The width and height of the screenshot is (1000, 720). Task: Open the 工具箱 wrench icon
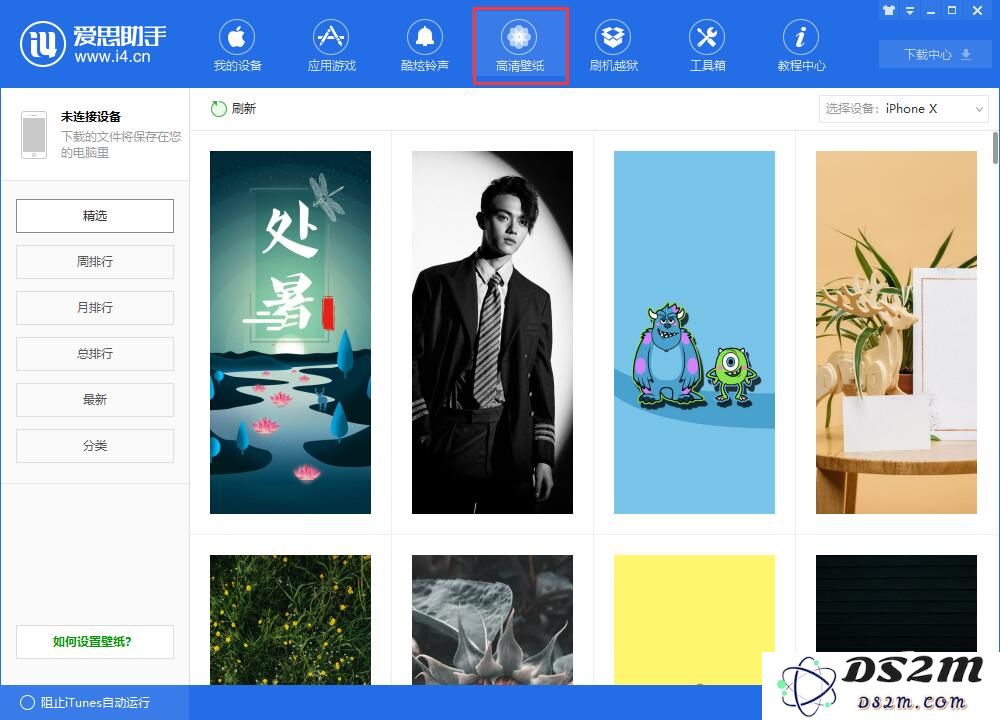(707, 38)
